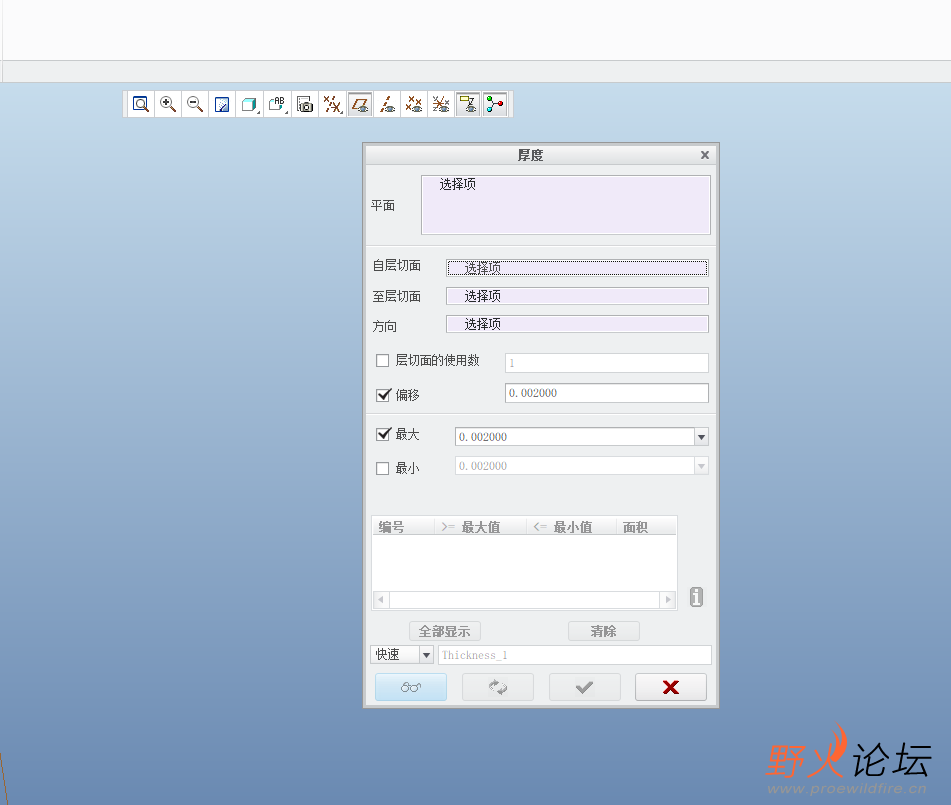Cancel with the red X button
This screenshot has width=951, height=805.
pyautogui.click(x=671, y=687)
